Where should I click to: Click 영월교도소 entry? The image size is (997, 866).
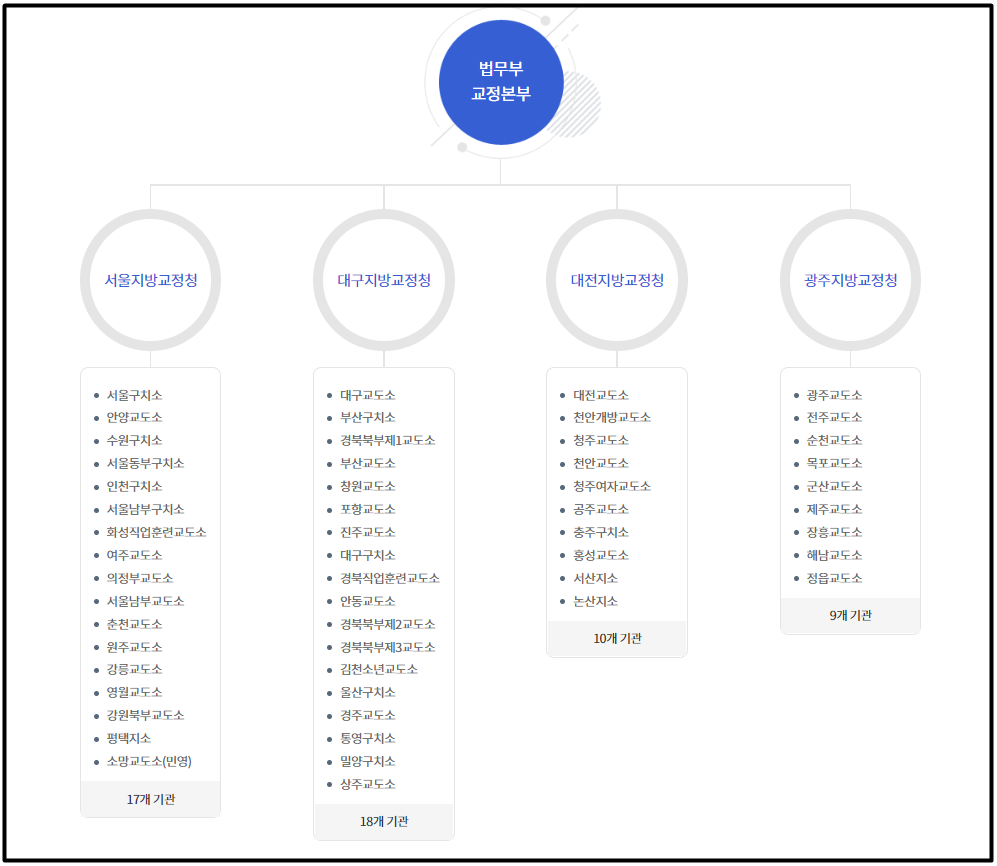click(x=134, y=692)
